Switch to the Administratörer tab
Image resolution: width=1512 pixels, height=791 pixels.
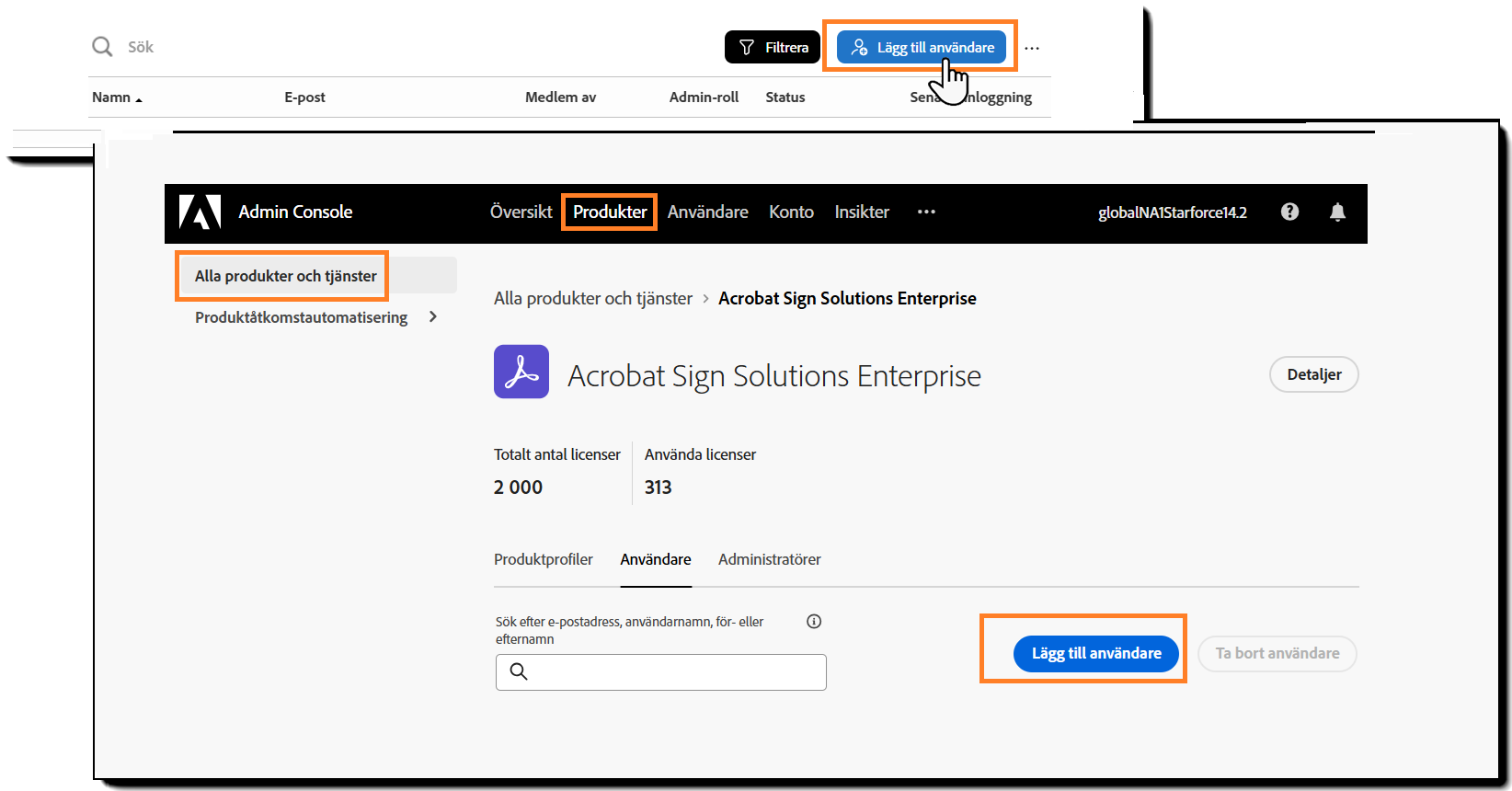[x=769, y=559]
